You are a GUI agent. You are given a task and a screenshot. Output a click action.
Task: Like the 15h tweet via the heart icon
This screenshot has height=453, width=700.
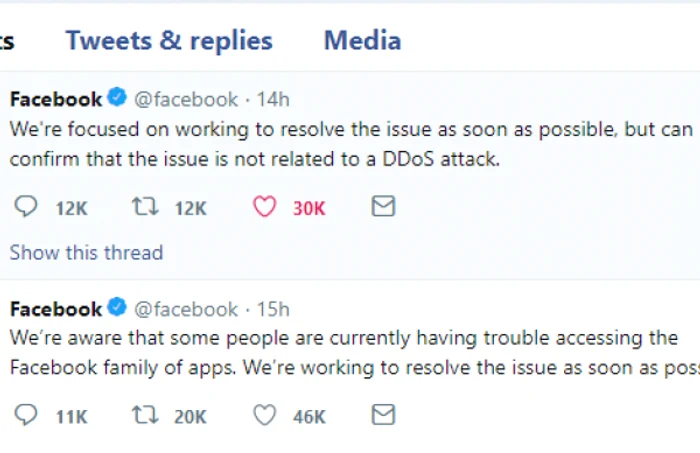click(x=265, y=415)
